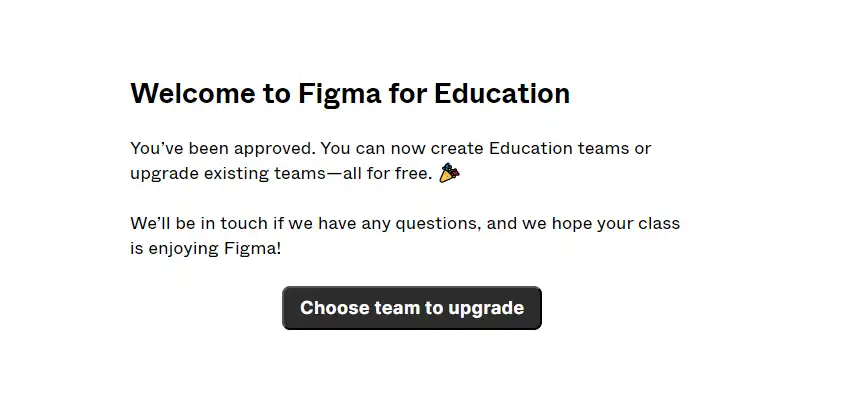The height and width of the screenshot is (398, 843).
Task: Click the Welcome to Figma for Education heading
Action: [x=350, y=94]
